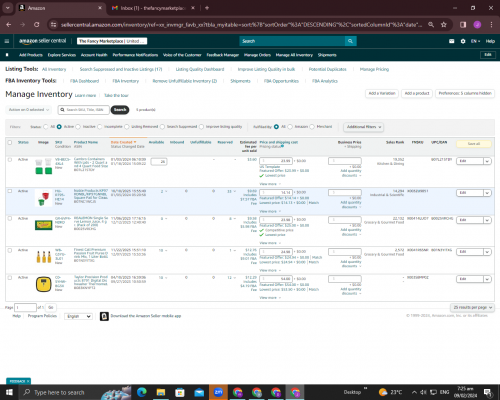500x400 pixels.
Task: Check the Taylor Precision thermometer row checkbox
Action: point(10,277)
